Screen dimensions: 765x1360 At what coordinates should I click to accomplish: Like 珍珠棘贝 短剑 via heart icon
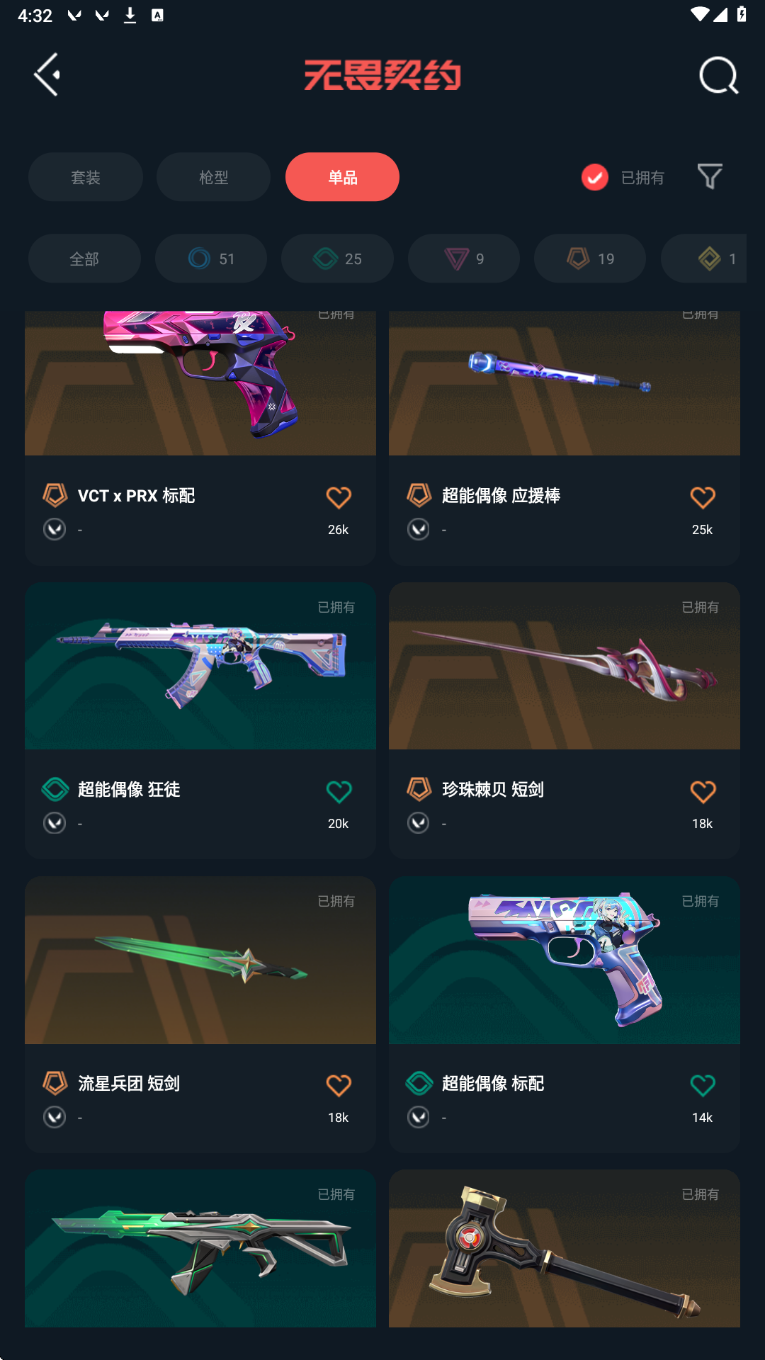[x=703, y=791]
